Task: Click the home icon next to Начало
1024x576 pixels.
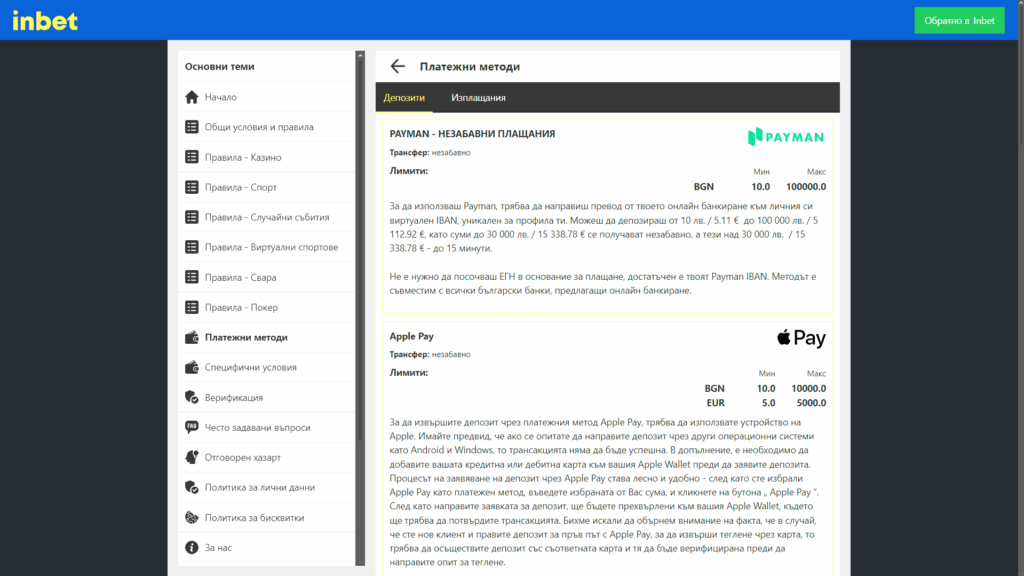Action: click(x=192, y=97)
